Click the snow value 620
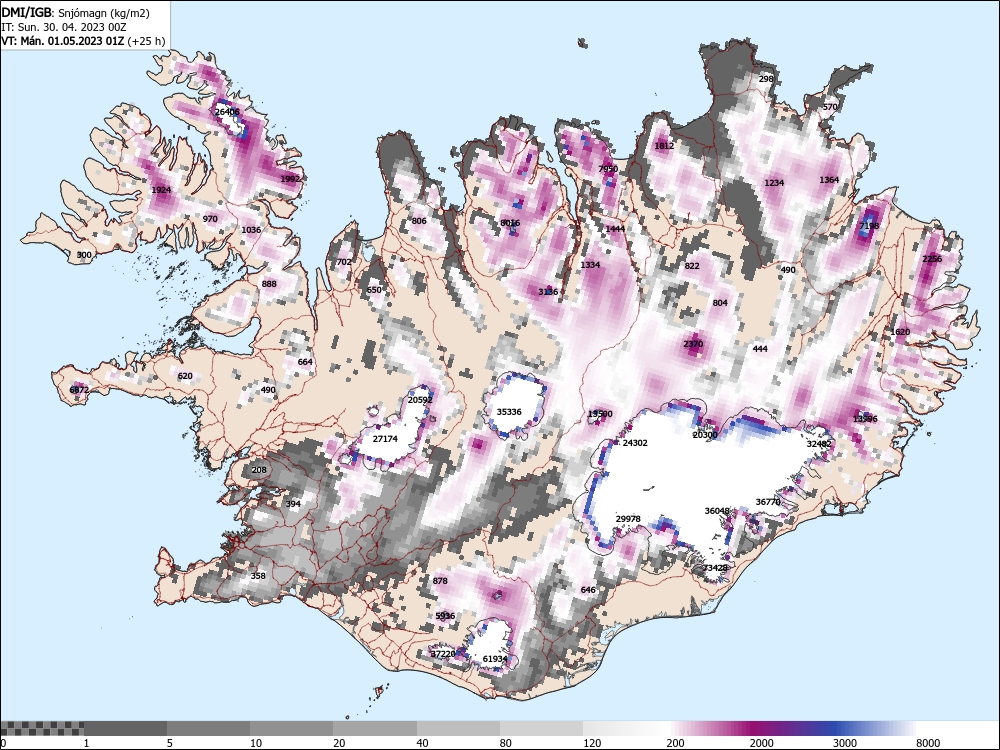The height and width of the screenshot is (750, 1000). (x=185, y=376)
